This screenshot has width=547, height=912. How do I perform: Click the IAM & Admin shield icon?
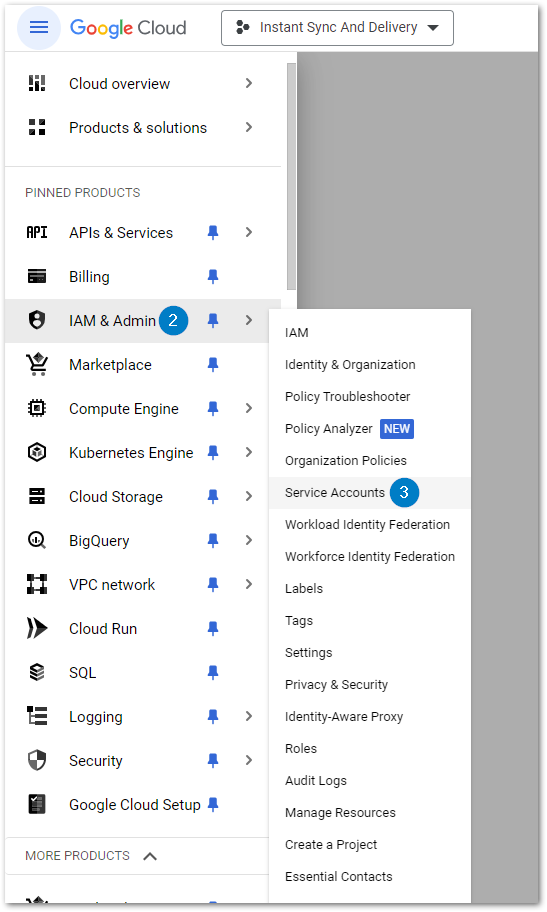[37, 320]
